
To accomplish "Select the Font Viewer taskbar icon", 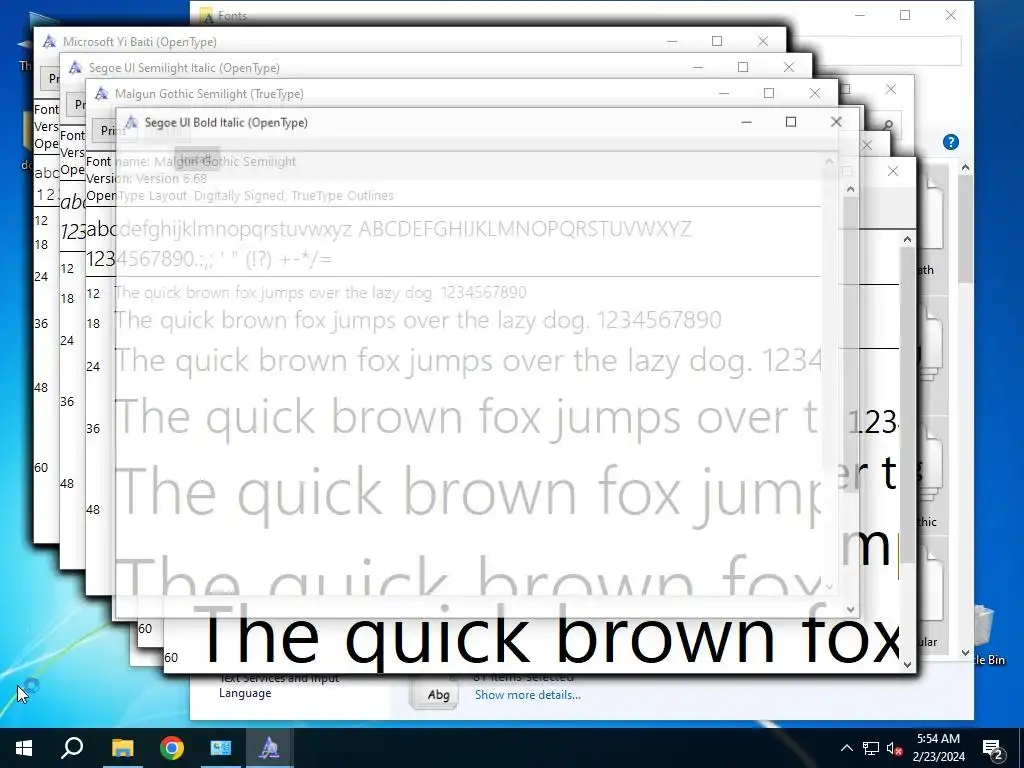I will (x=269, y=748).
